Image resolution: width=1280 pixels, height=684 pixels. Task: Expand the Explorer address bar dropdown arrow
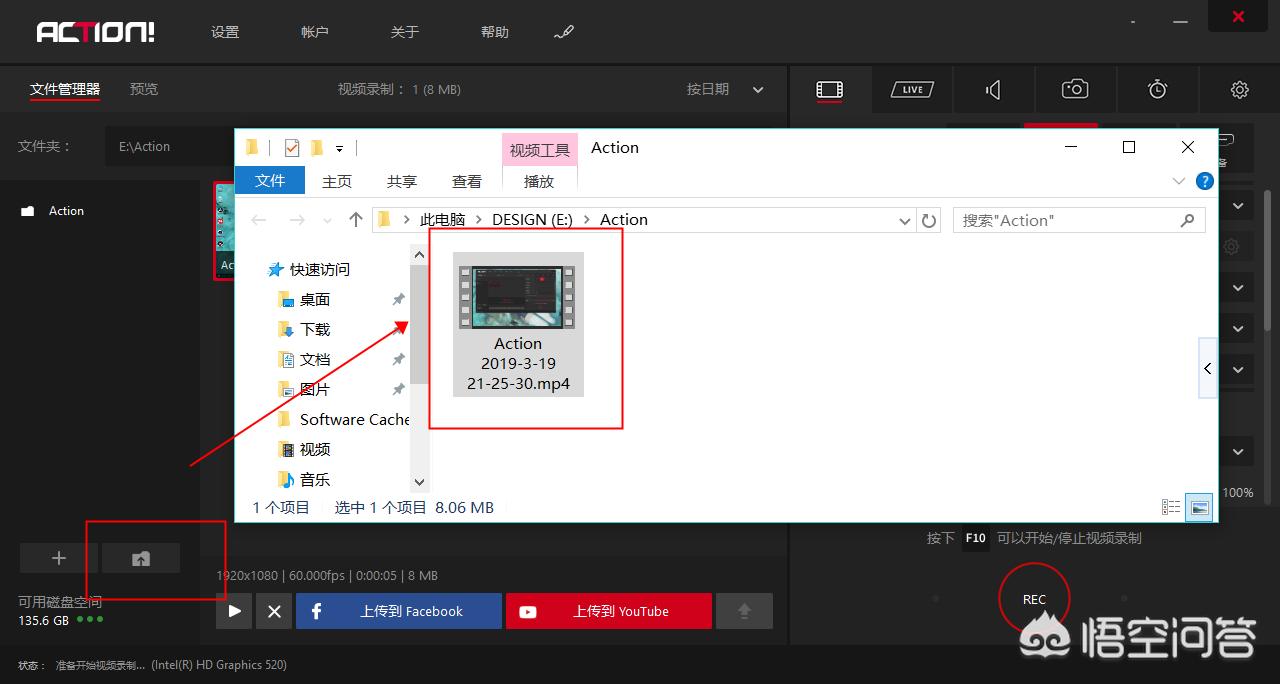904,220
